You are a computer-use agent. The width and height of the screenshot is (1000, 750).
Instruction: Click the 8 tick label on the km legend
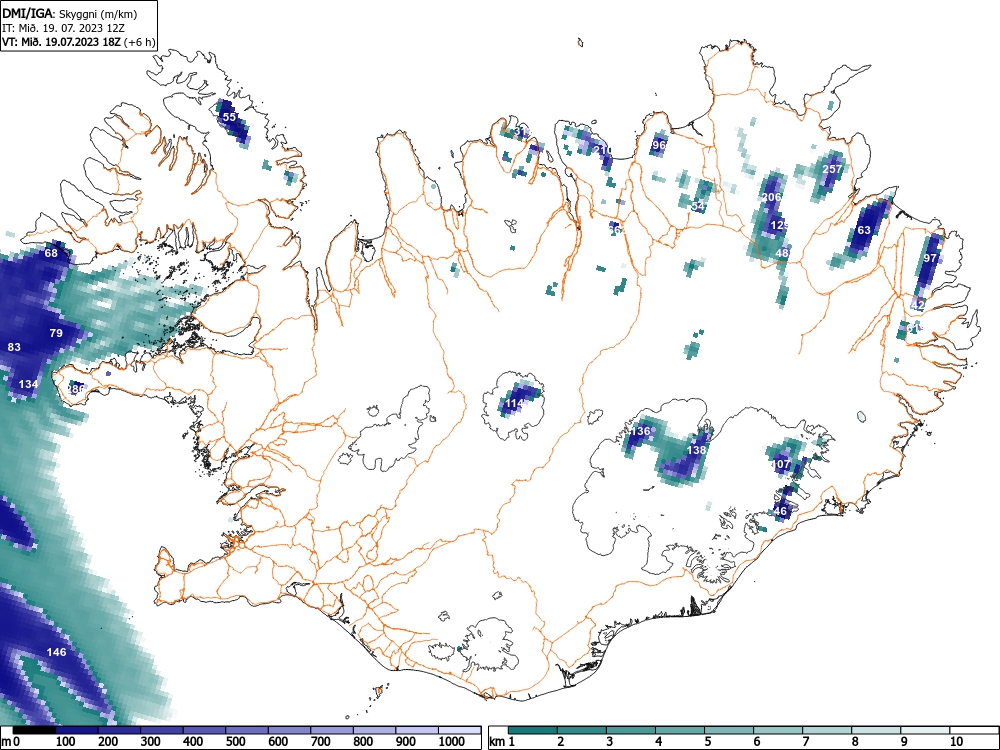[855, 742]
